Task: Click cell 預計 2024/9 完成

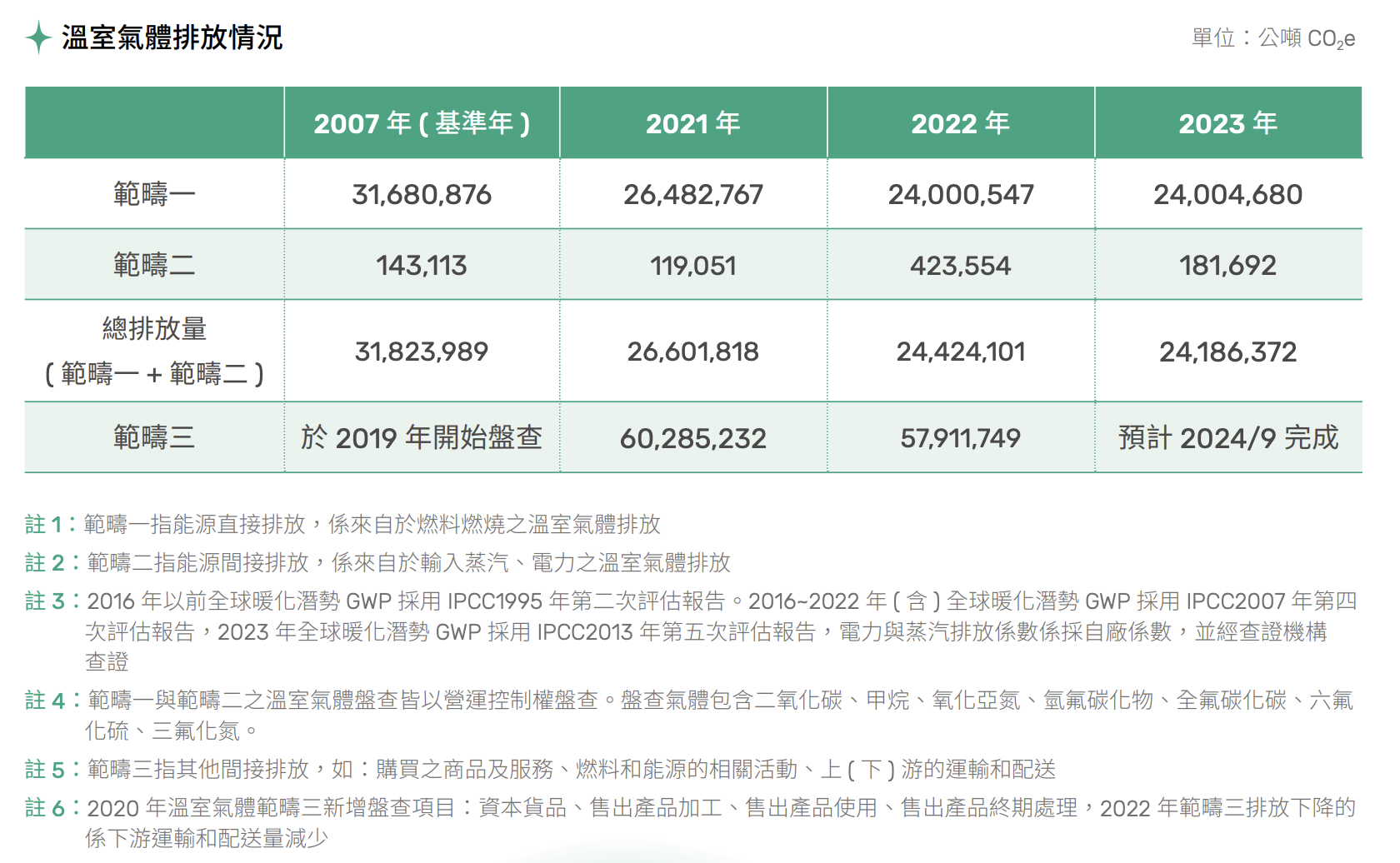Action: click(x=1228, y=437)
